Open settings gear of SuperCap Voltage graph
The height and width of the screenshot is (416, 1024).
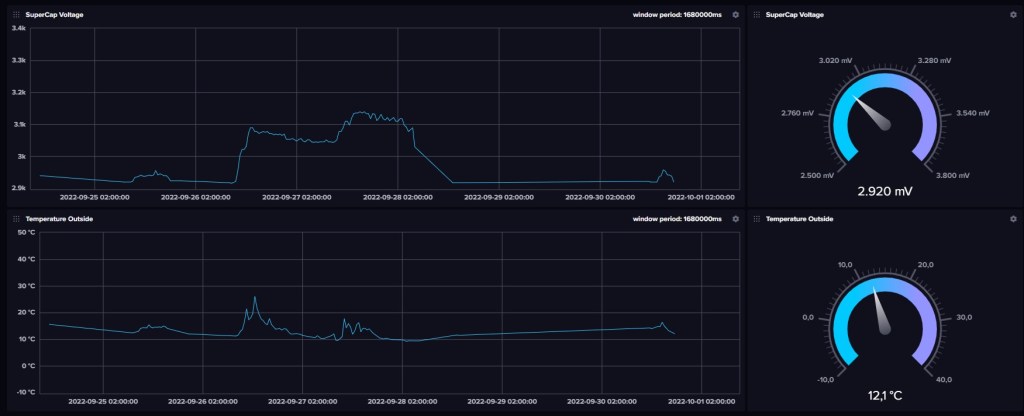tap(736, 15)
